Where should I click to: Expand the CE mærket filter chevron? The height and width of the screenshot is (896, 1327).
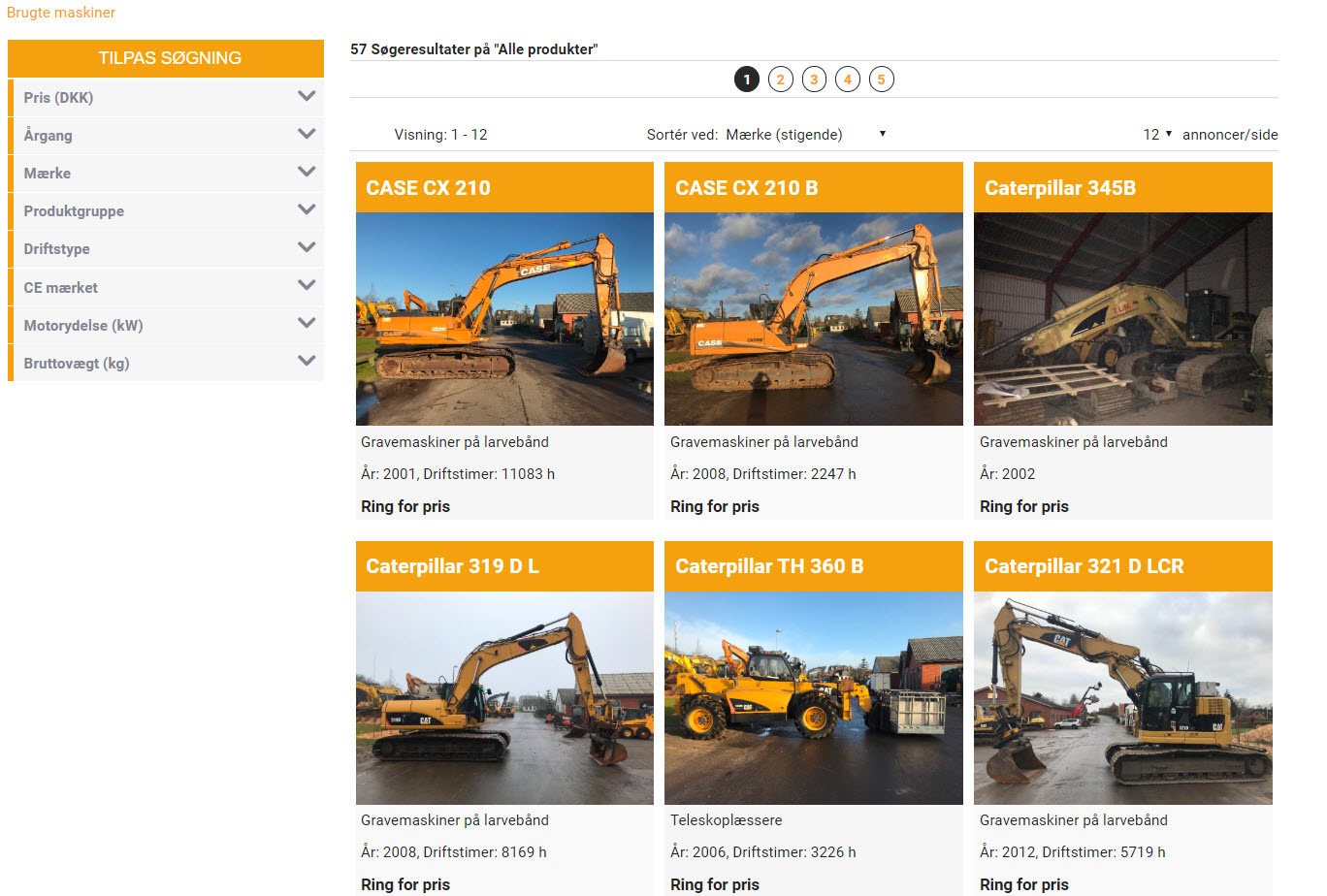tap(307, 285)
